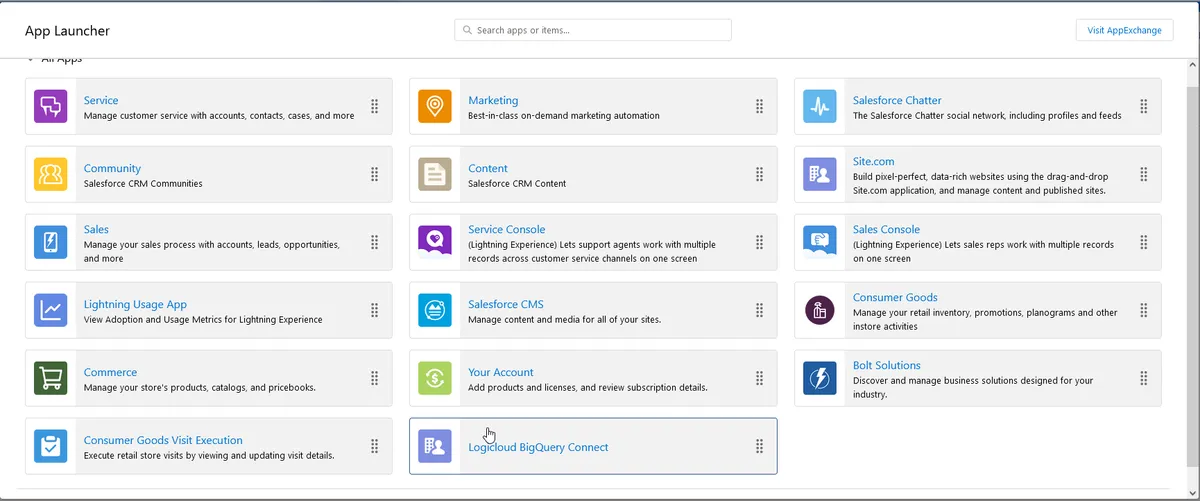Click the Site.com app icon
This screenshot has height=501, width=1200.
tap(819, 174)
